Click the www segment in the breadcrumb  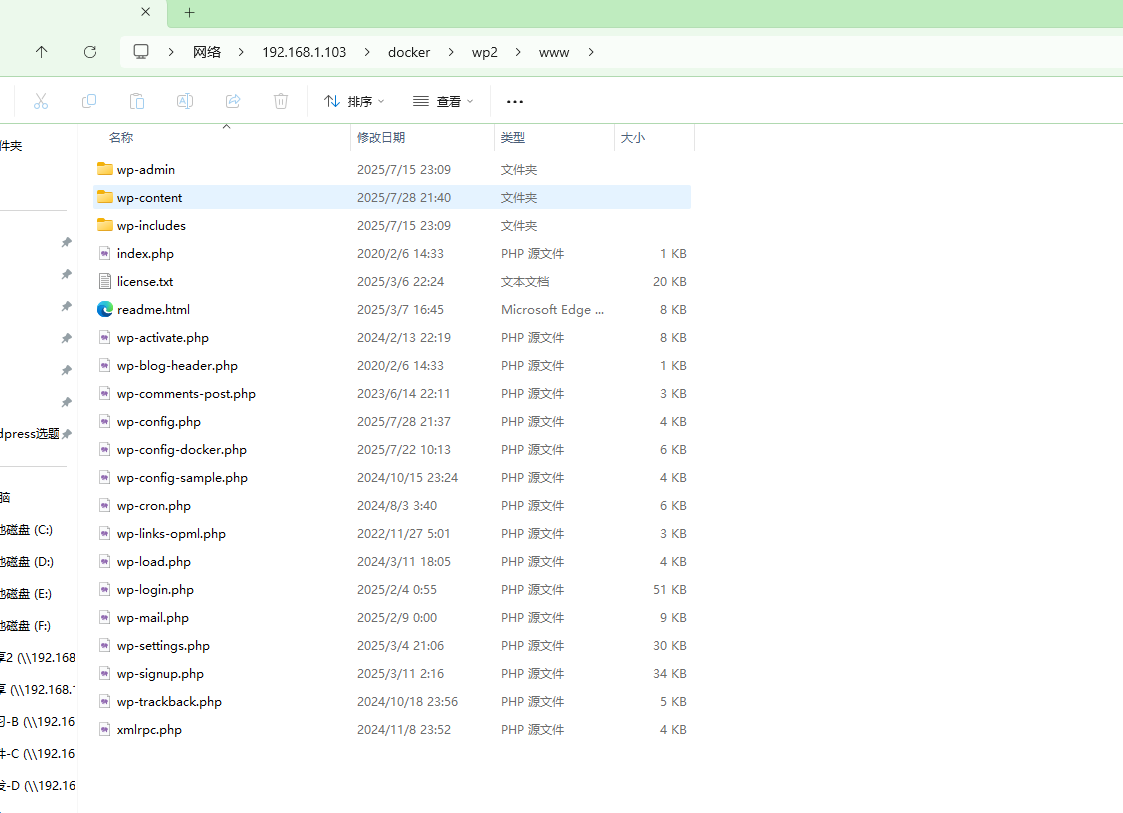(554, 52)
